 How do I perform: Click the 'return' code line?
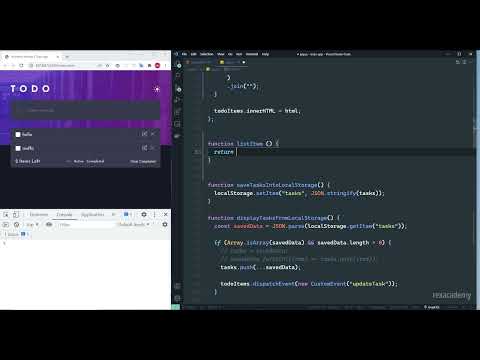tap(224, 152)
